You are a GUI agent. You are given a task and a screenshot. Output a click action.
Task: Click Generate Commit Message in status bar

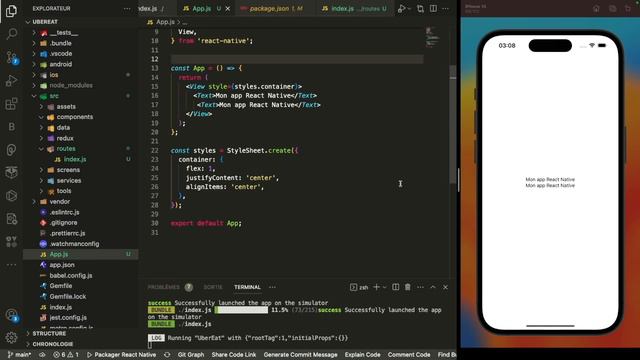(300, 355)
